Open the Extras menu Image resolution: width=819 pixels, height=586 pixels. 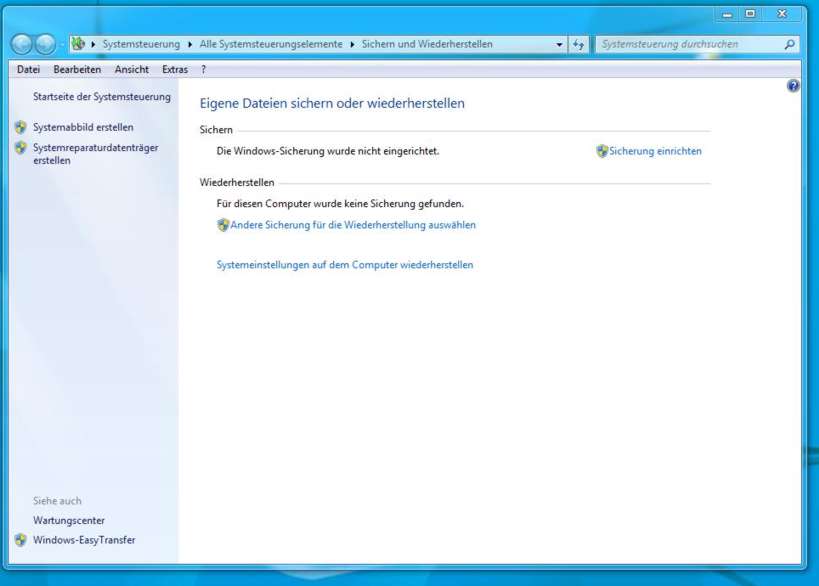[x=174, y=69]
